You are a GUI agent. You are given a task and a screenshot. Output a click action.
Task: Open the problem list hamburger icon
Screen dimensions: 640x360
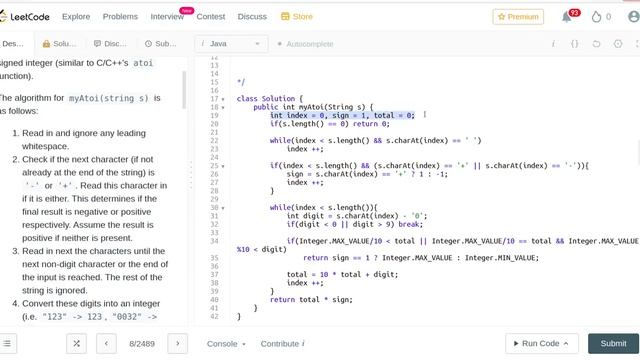7,344
